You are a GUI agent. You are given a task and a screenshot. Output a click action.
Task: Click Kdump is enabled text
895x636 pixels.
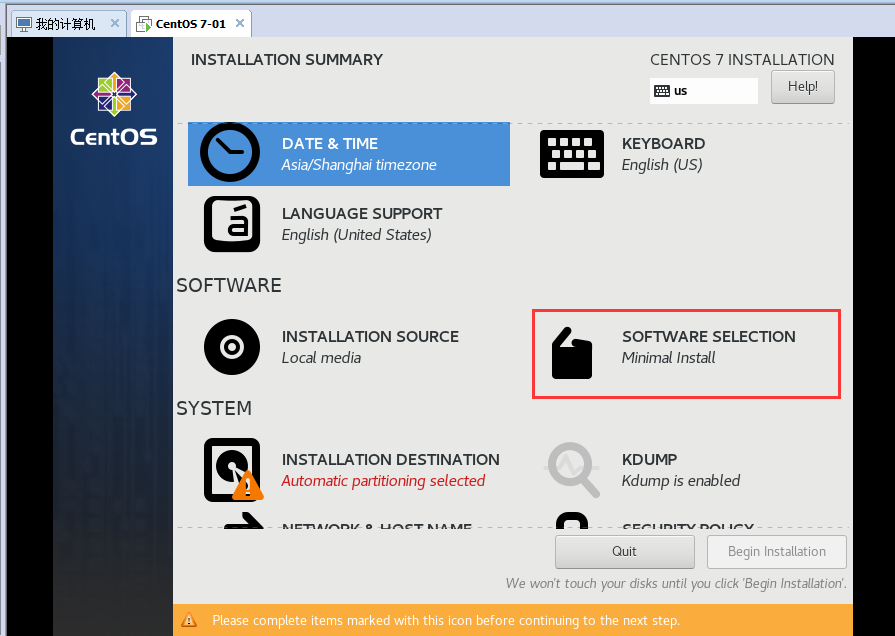681,481
